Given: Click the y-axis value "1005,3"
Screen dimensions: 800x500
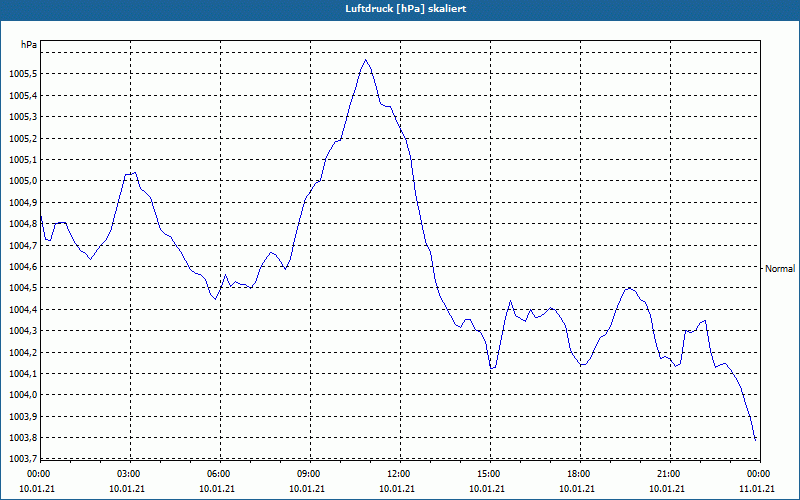Looking at the screenshot, I should (x=23, y=117).
